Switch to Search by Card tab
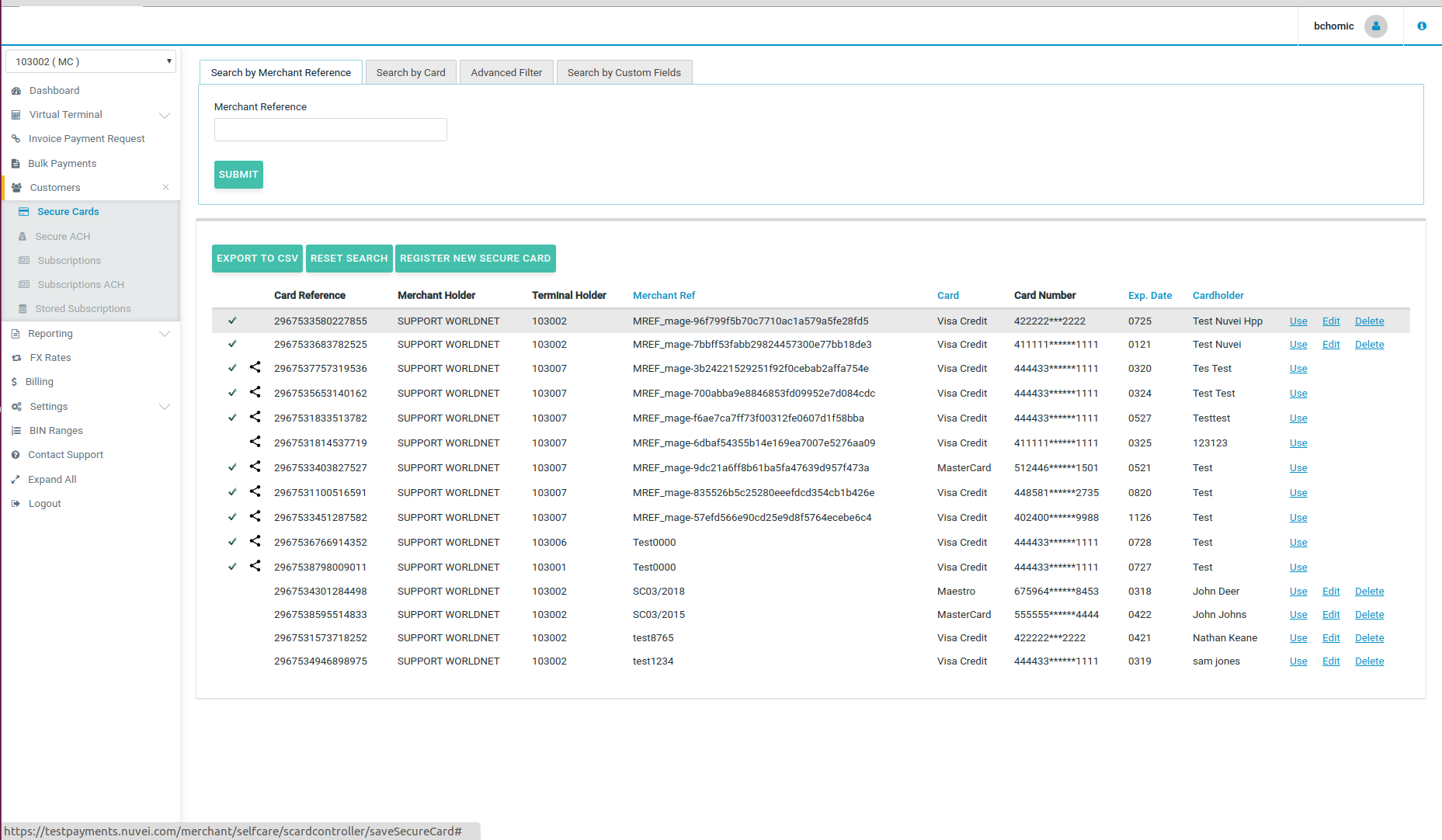 click(411, 72)
